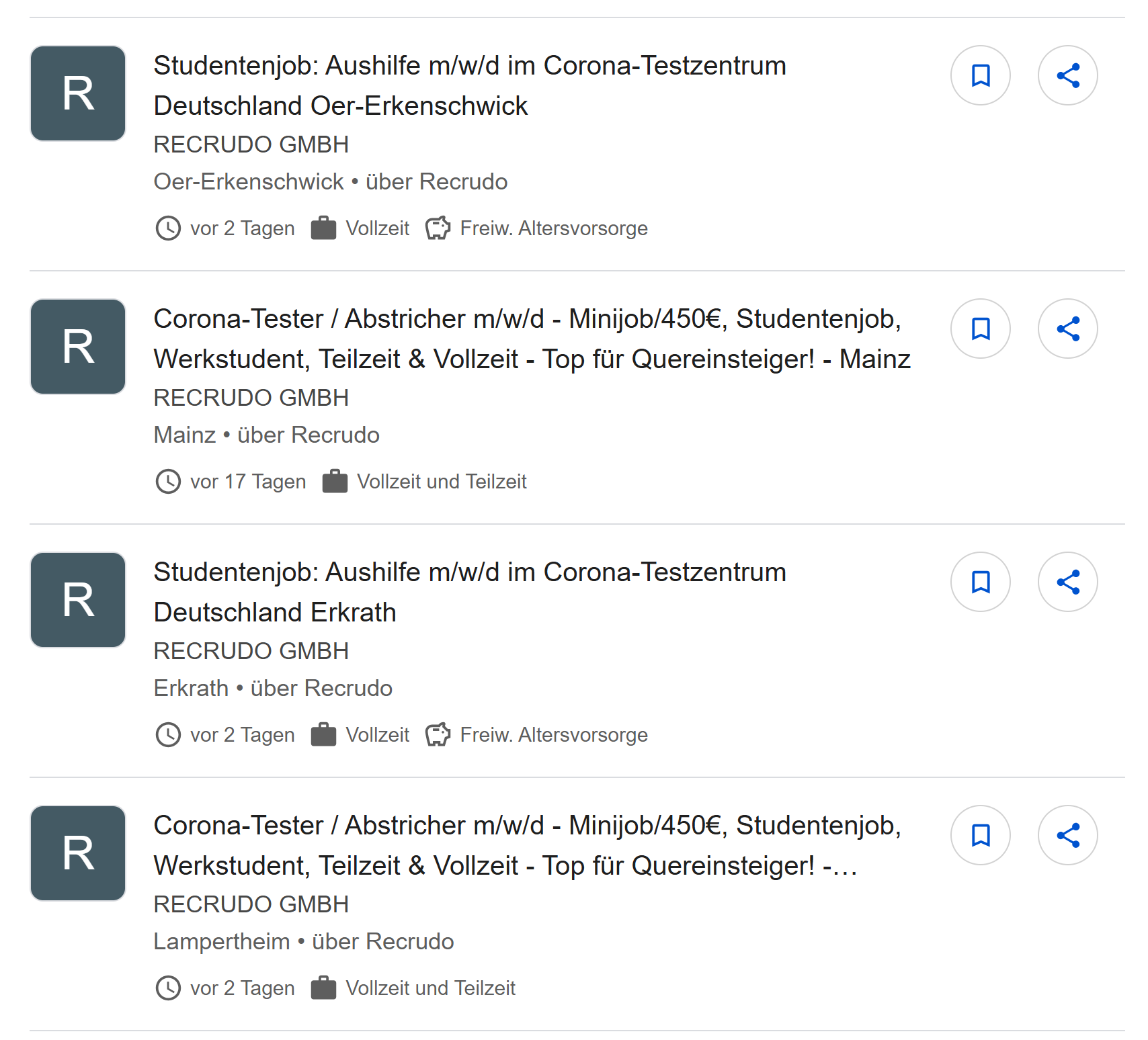Open job title ending in Deutschland Erkrath

coord(470,592)
